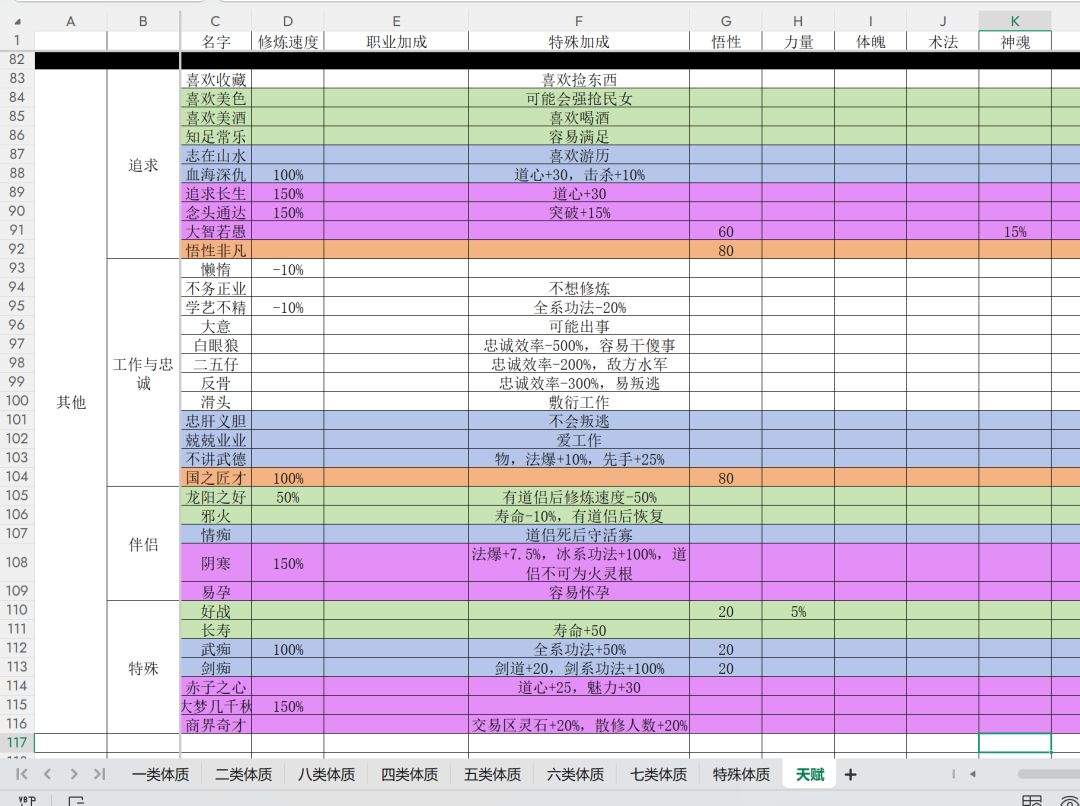Click the 神魂 header cell
The height and width of the screenshot is (806, 1080).
tap(1015, 41)
